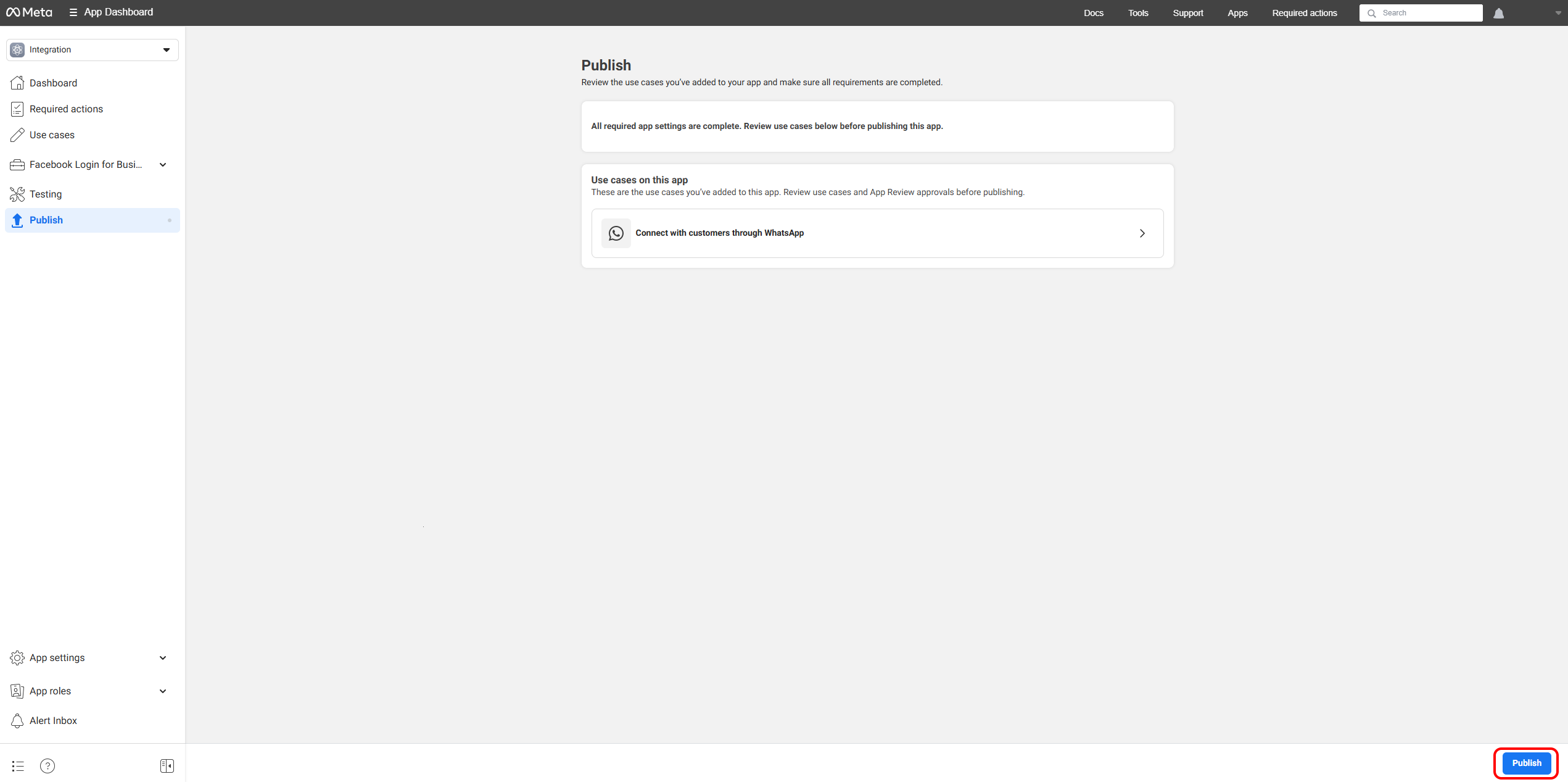Click the Facebook Login briefcase icon
The width and height of the screenshot is (1568, 782).
click(x=17, y=165)
